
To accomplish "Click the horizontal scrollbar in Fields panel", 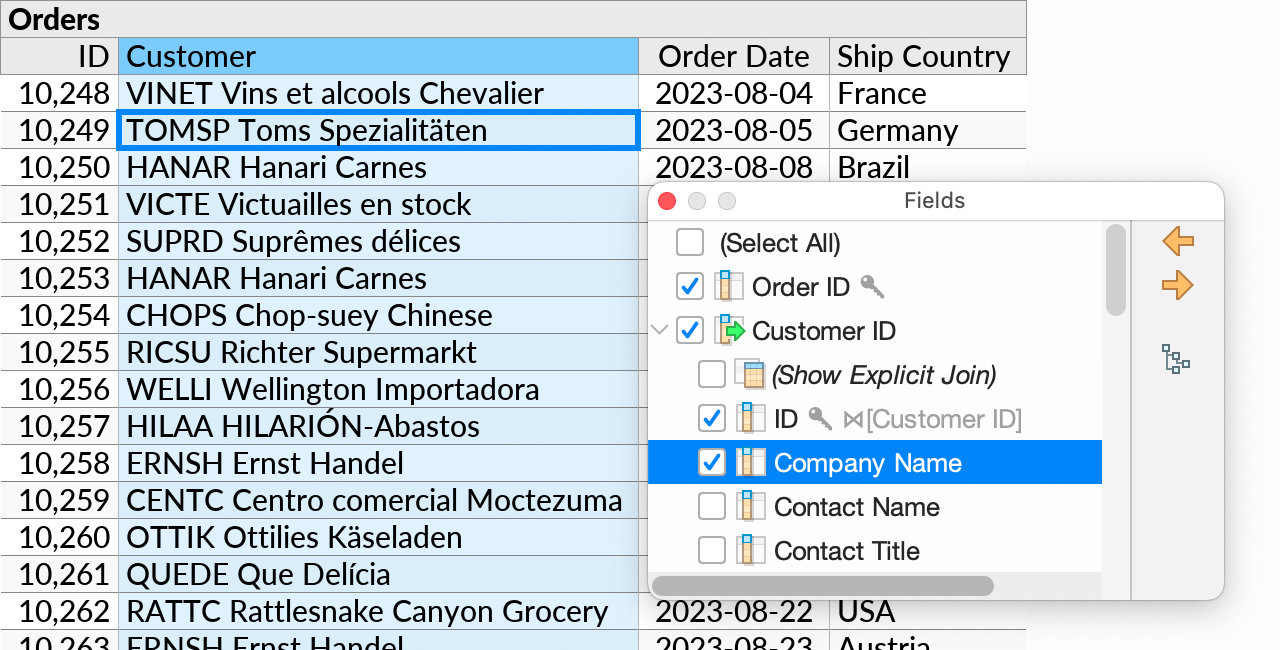I will (x=822, y=585).
